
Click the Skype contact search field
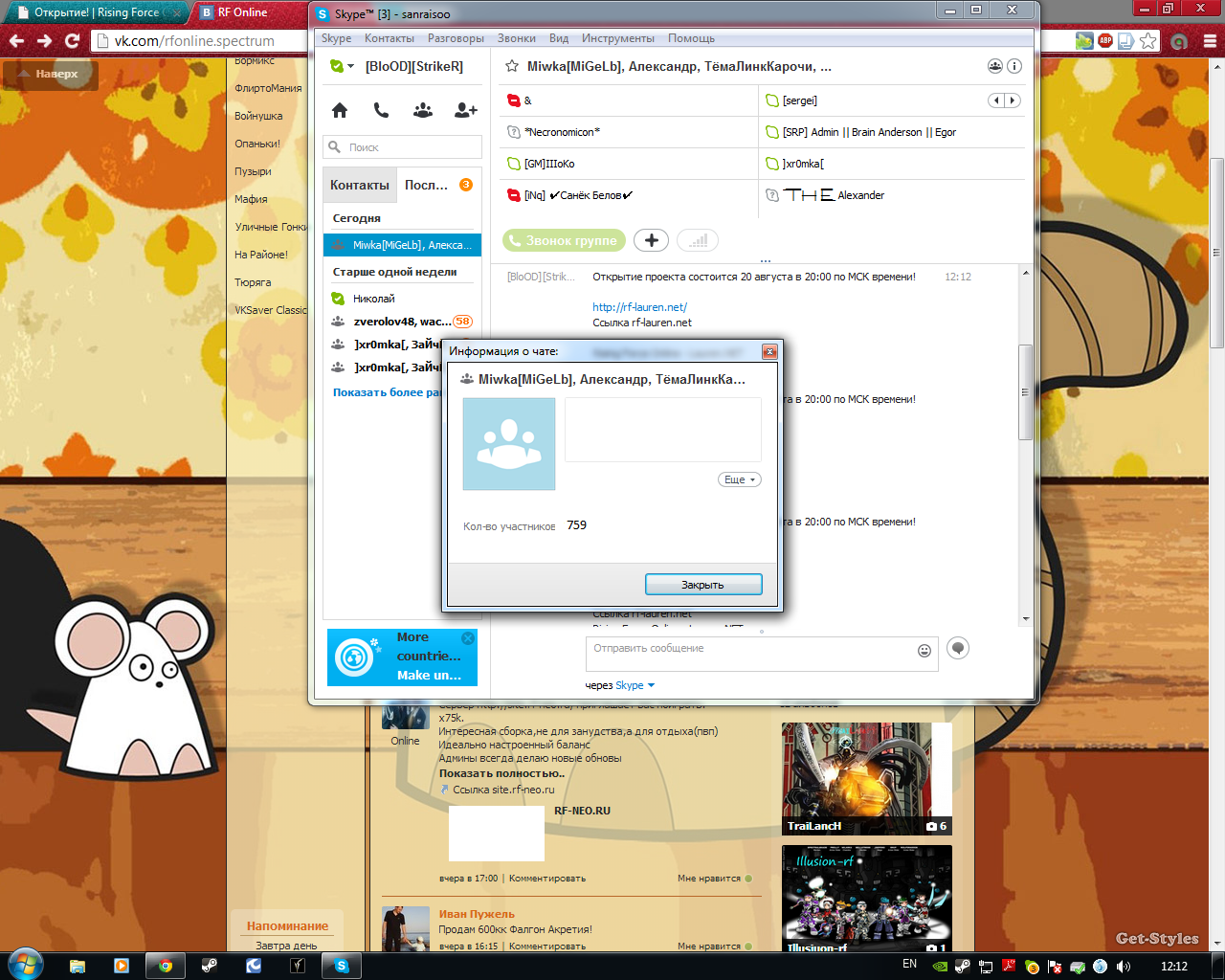click(x=402, y=147)
